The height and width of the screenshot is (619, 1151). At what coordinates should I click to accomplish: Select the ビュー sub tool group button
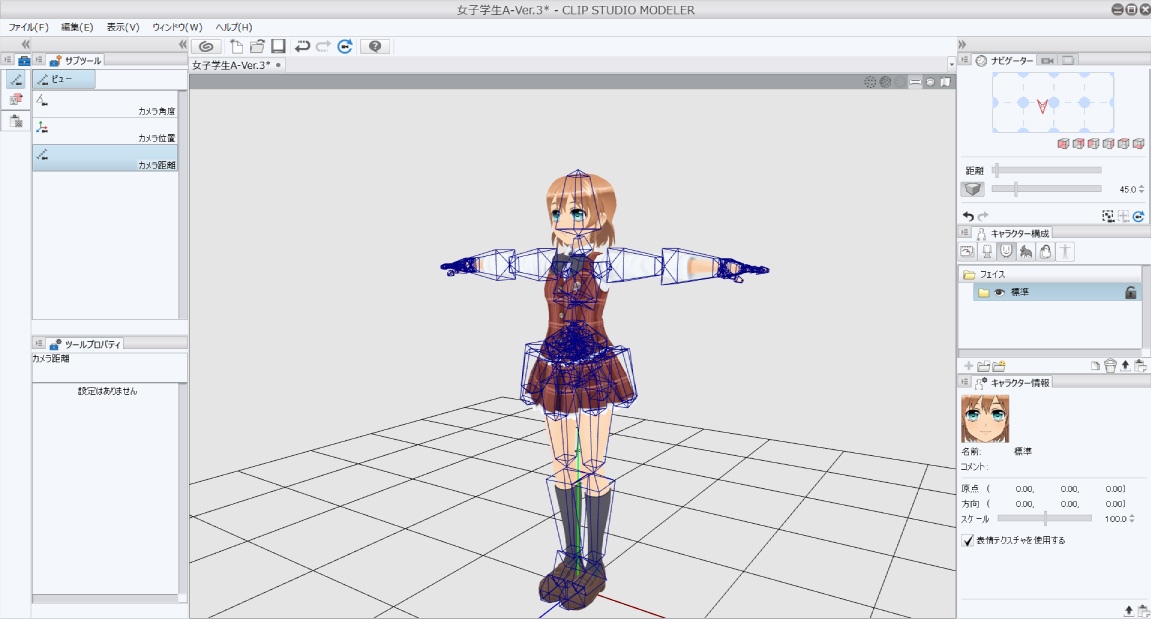click(64, 79)
